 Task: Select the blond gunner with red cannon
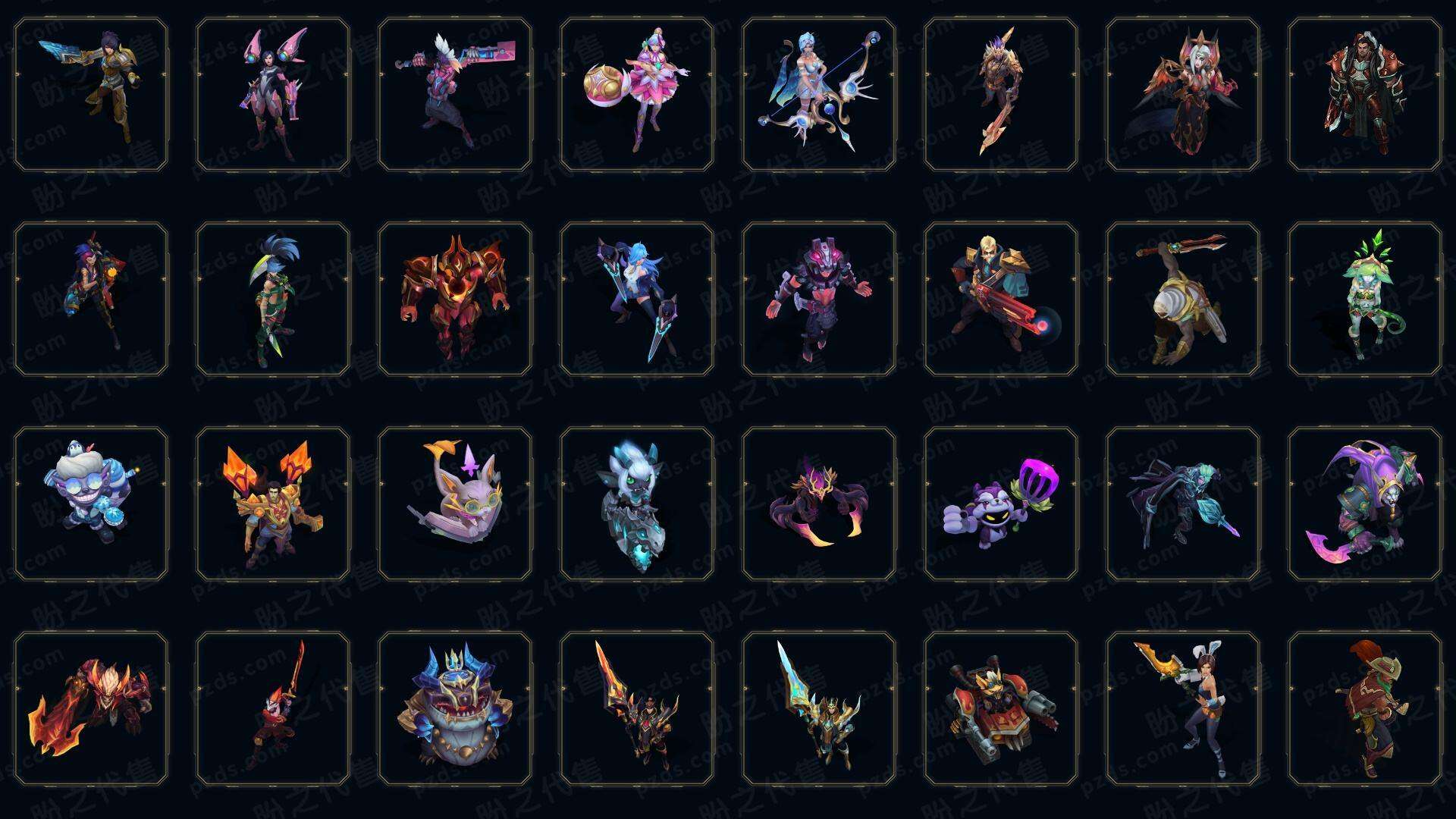[x=1001, y=300]
